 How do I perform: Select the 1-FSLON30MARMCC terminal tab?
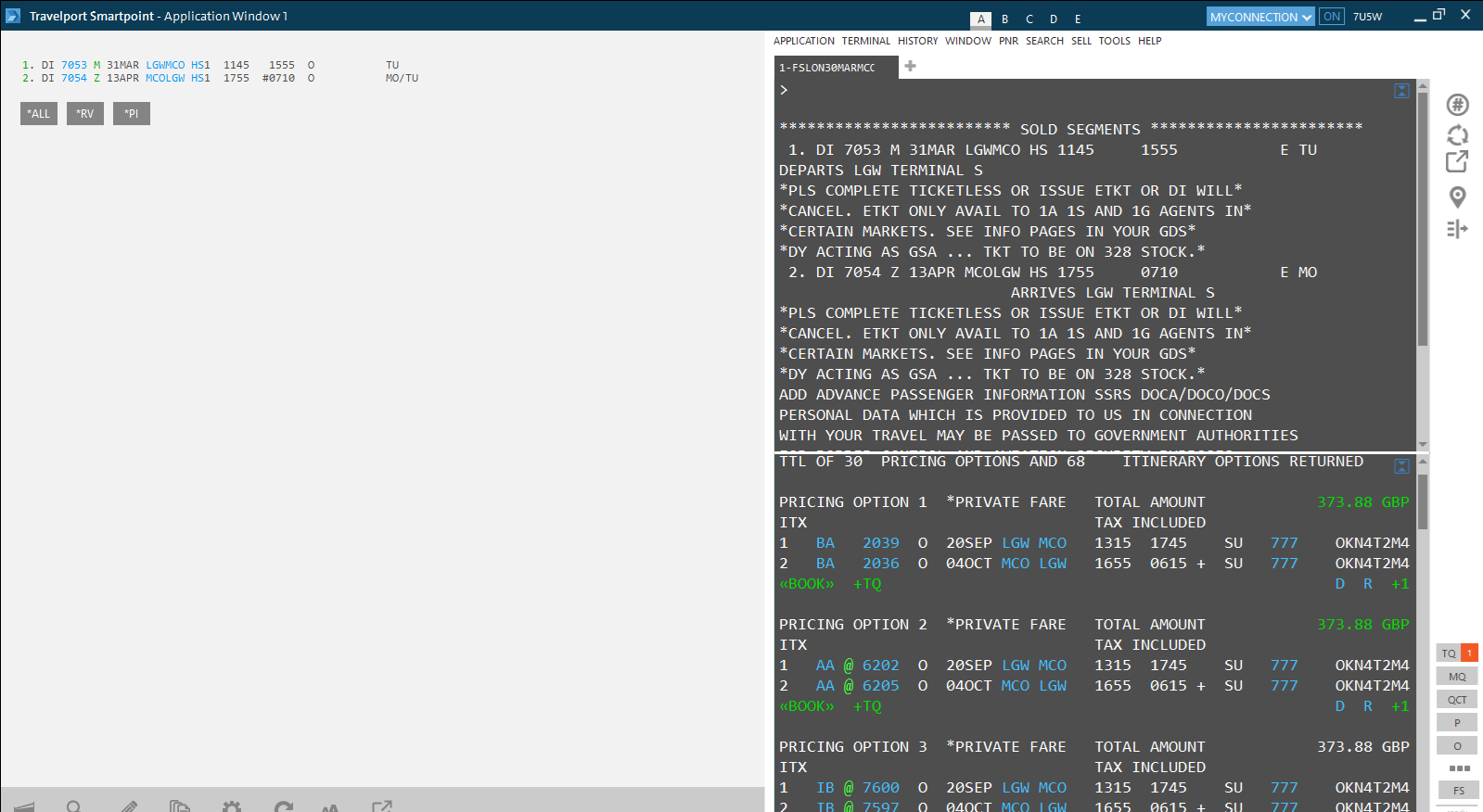tap(837, 68)
